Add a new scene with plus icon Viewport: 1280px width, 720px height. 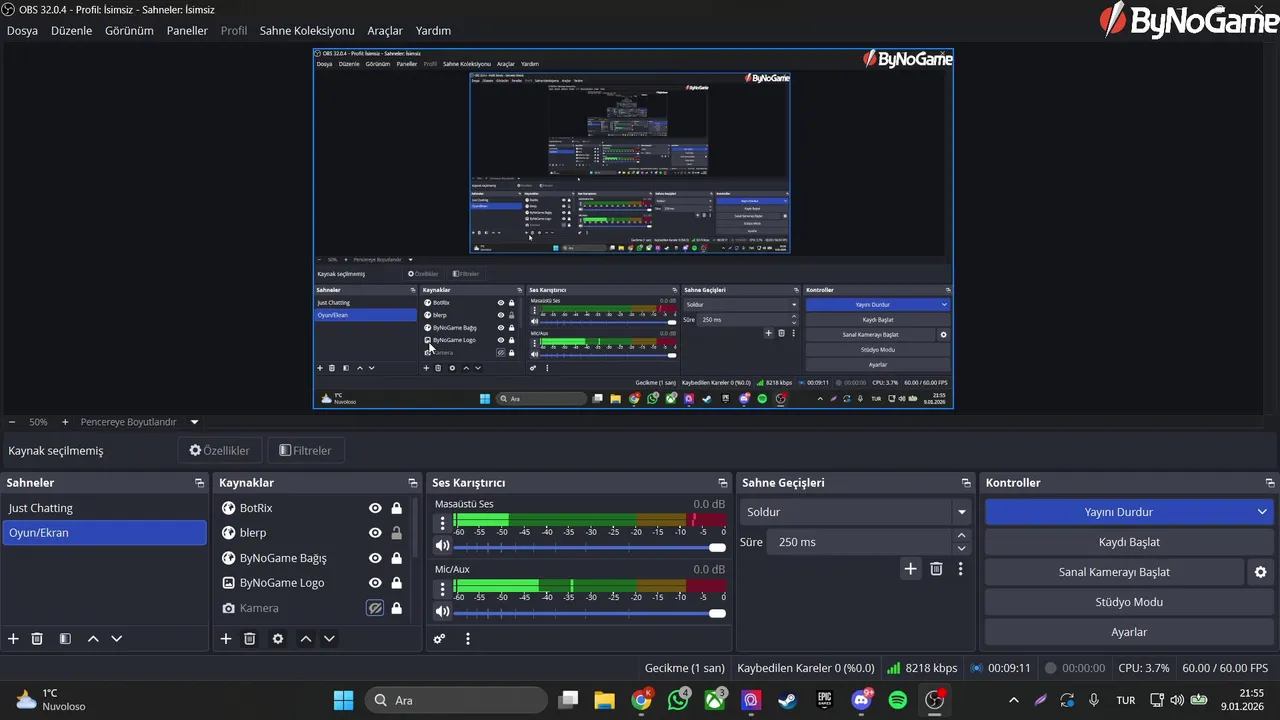13,639
